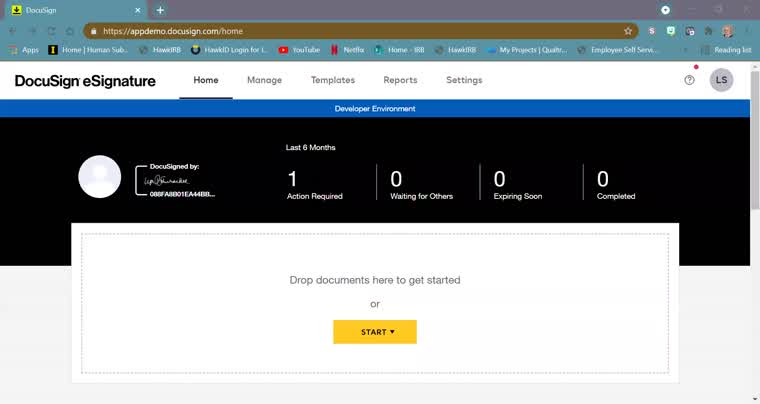The image size is (760, 404).
Task: Open the My Projects | Qualtr... bookmark
Action: (527, 50)
